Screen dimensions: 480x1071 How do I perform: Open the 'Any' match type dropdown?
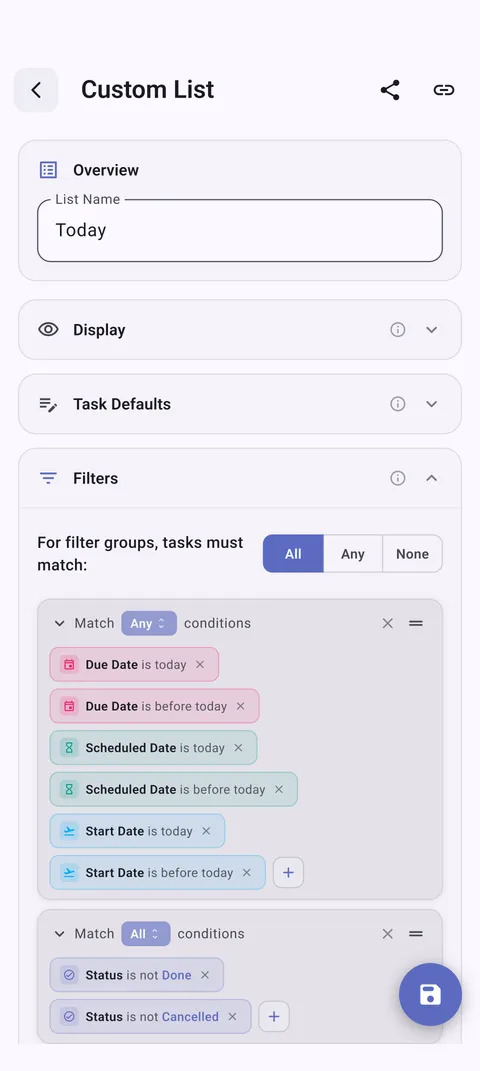pos(149,623)
